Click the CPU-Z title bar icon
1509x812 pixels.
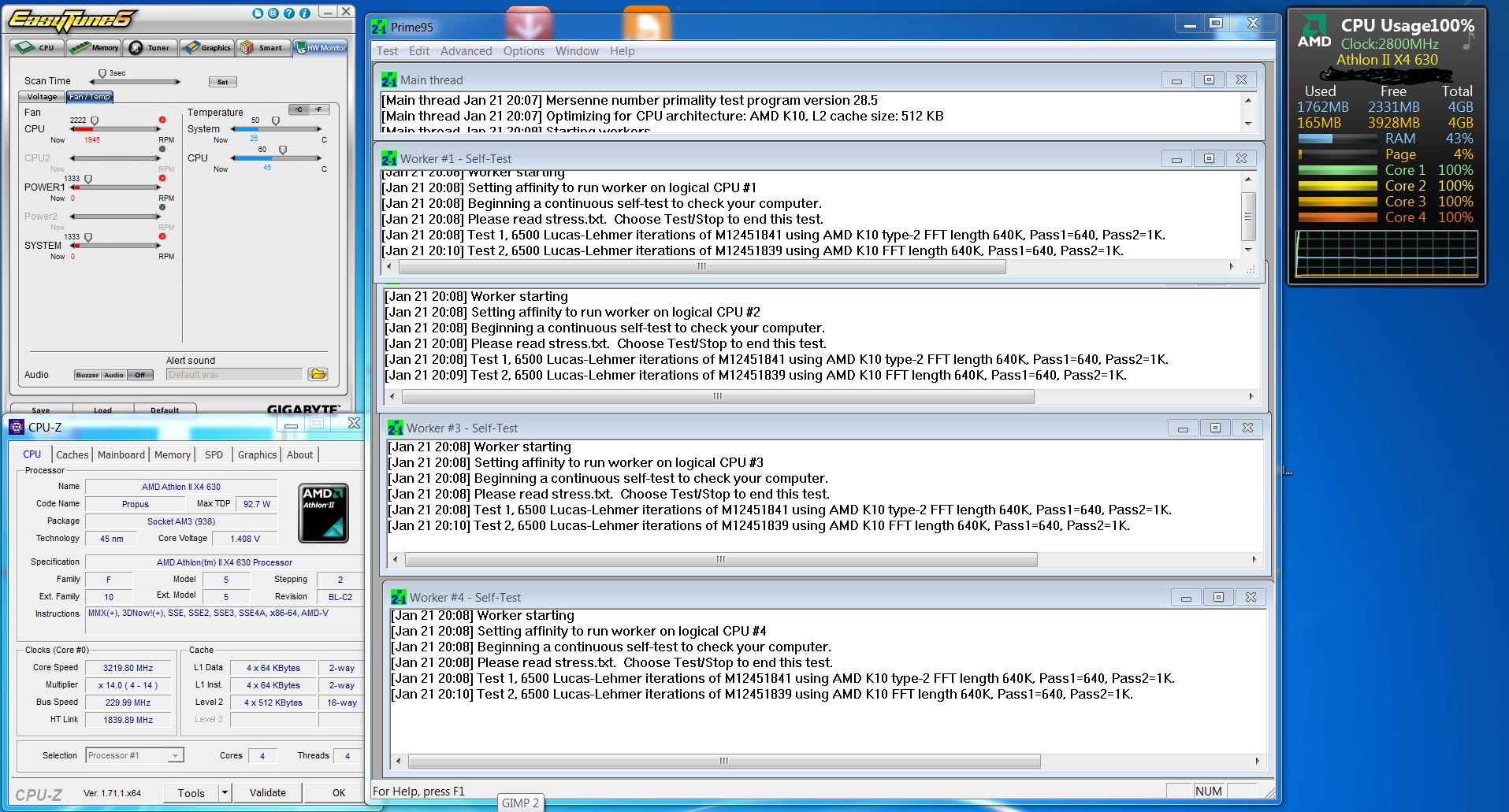[17, 427]
